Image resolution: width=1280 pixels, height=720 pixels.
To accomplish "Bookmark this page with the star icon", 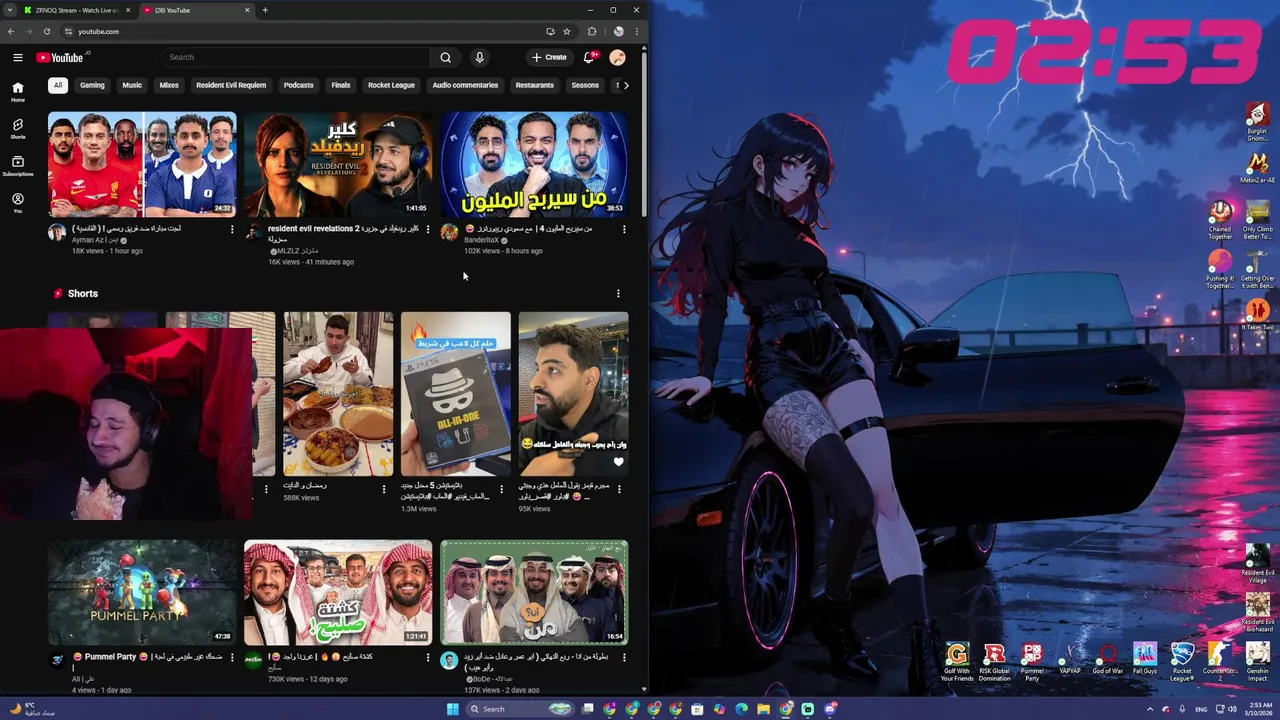I will 567,31.
